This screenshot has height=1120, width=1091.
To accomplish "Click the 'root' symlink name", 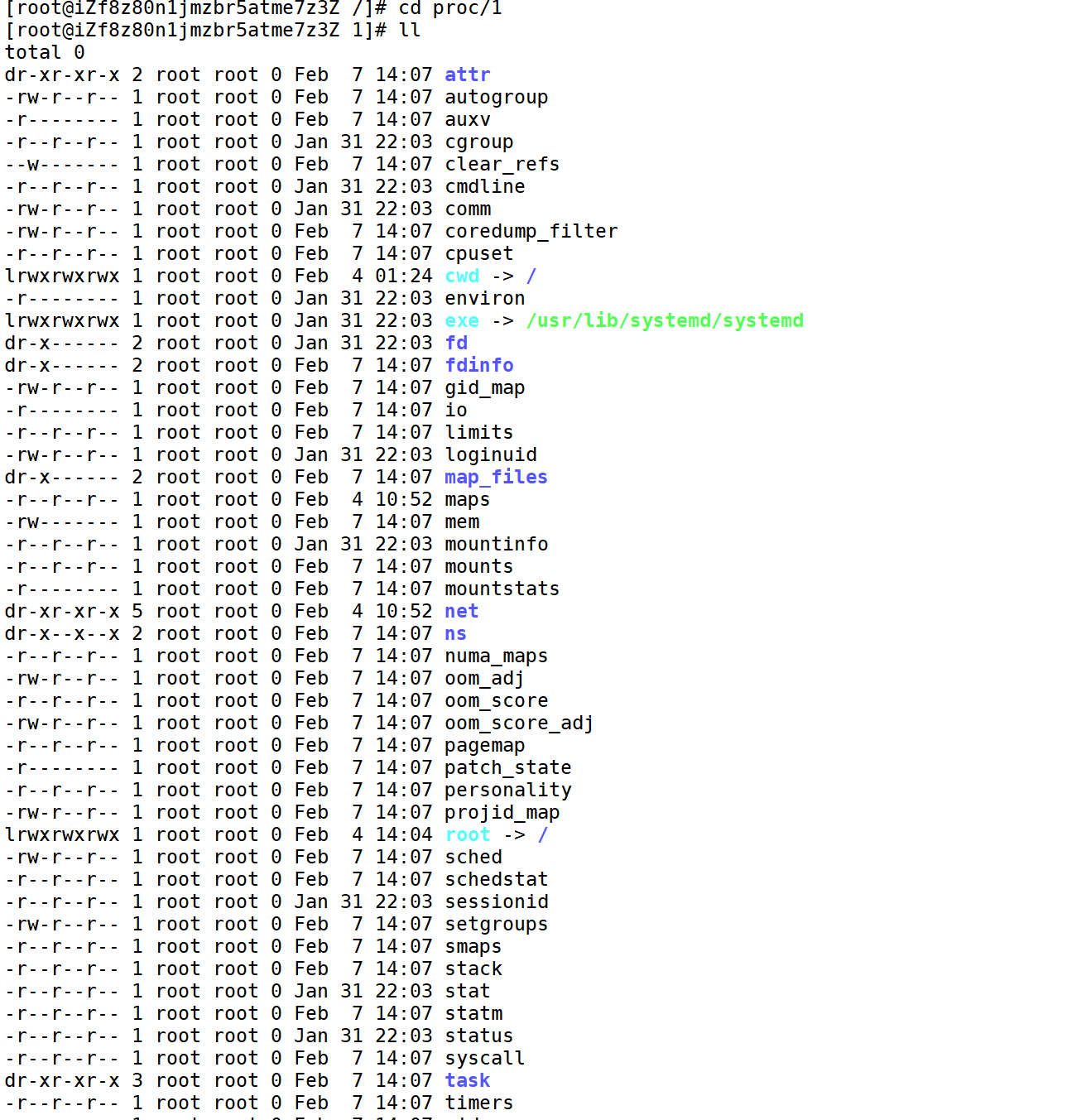I will (468, 834).
